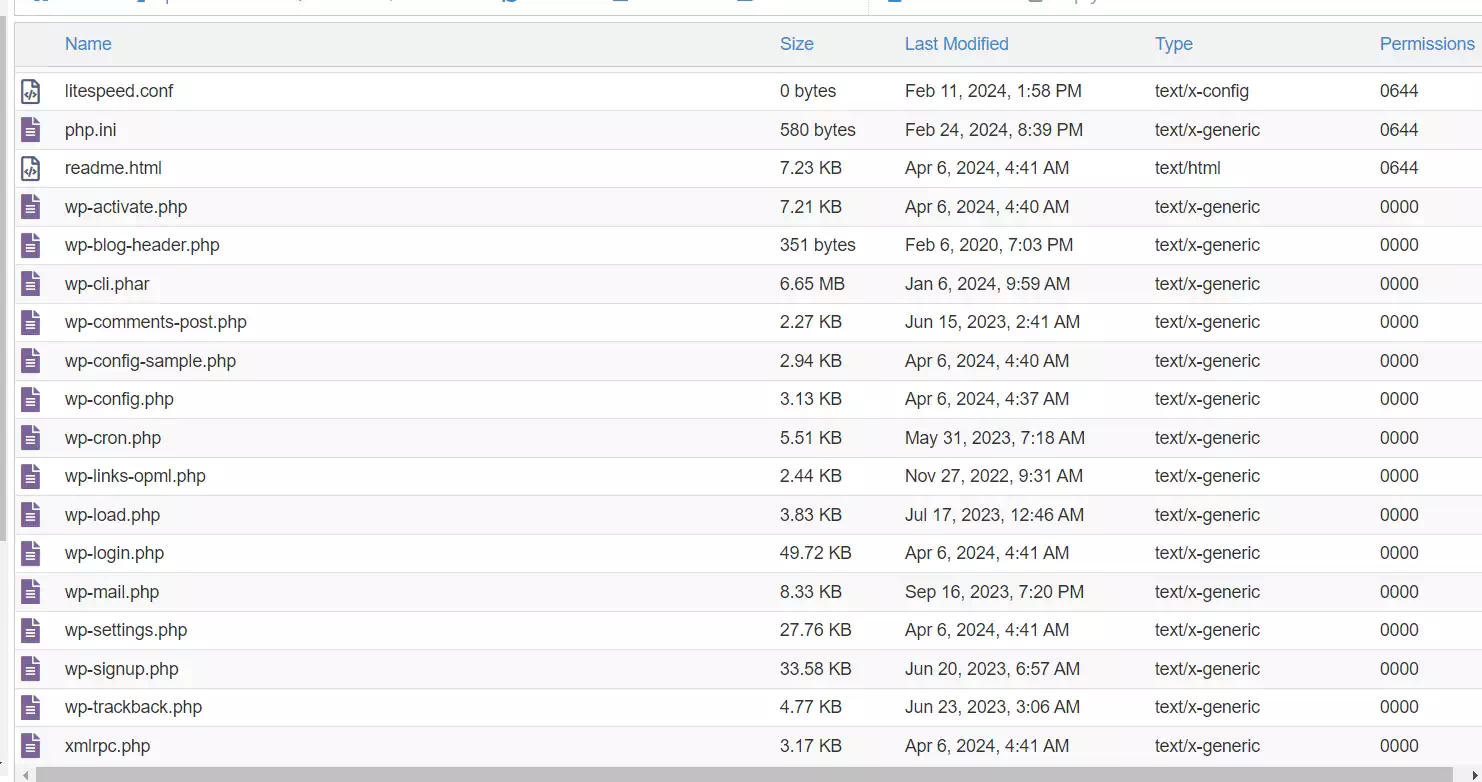Click the 49.72 KB size value
This screenshot has height=782, width=1482.
pyautogui.click(x=815, y=553)
